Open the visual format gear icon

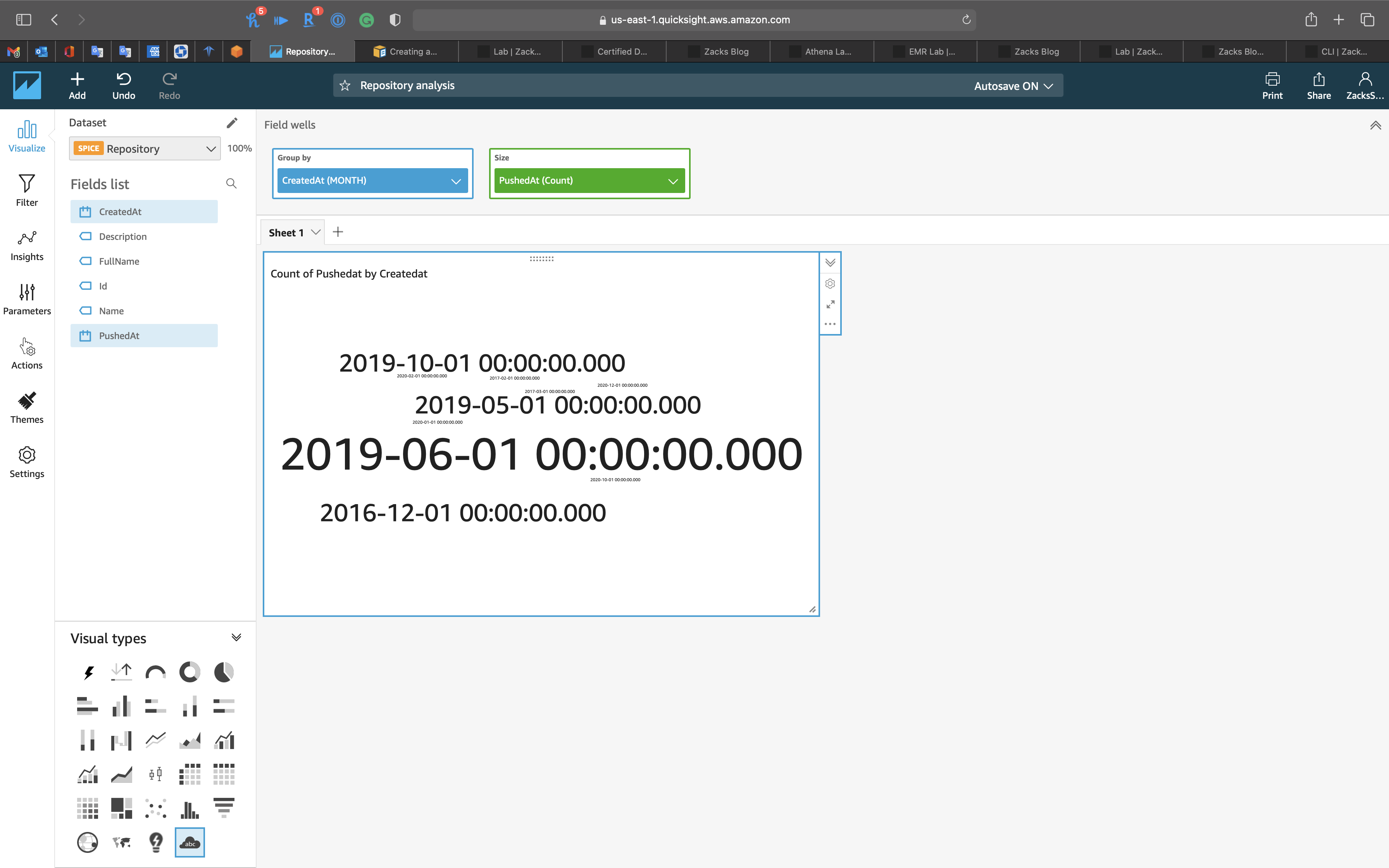[x=830, y=284]
